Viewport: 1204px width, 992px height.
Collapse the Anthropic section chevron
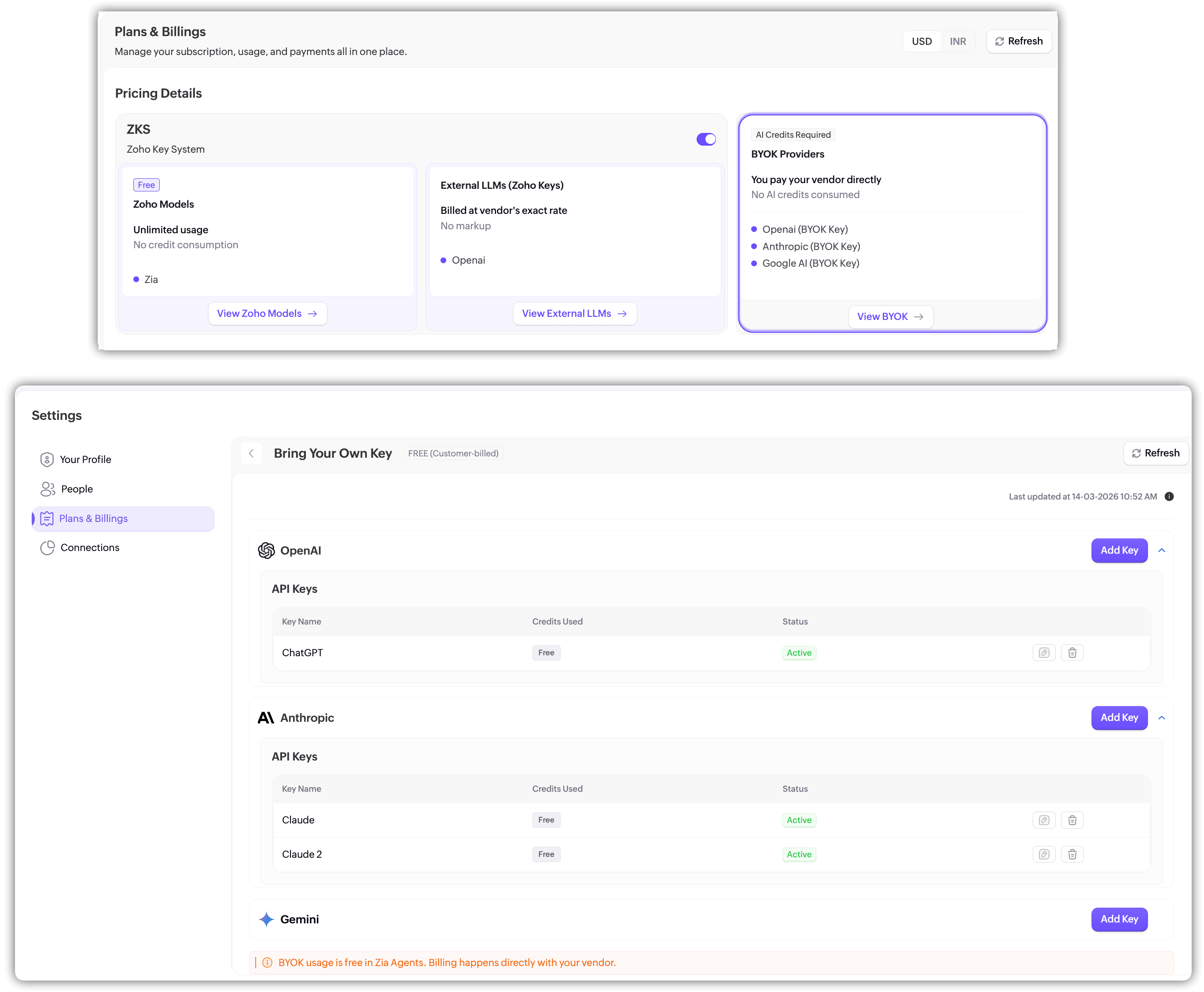[1162, 718]
